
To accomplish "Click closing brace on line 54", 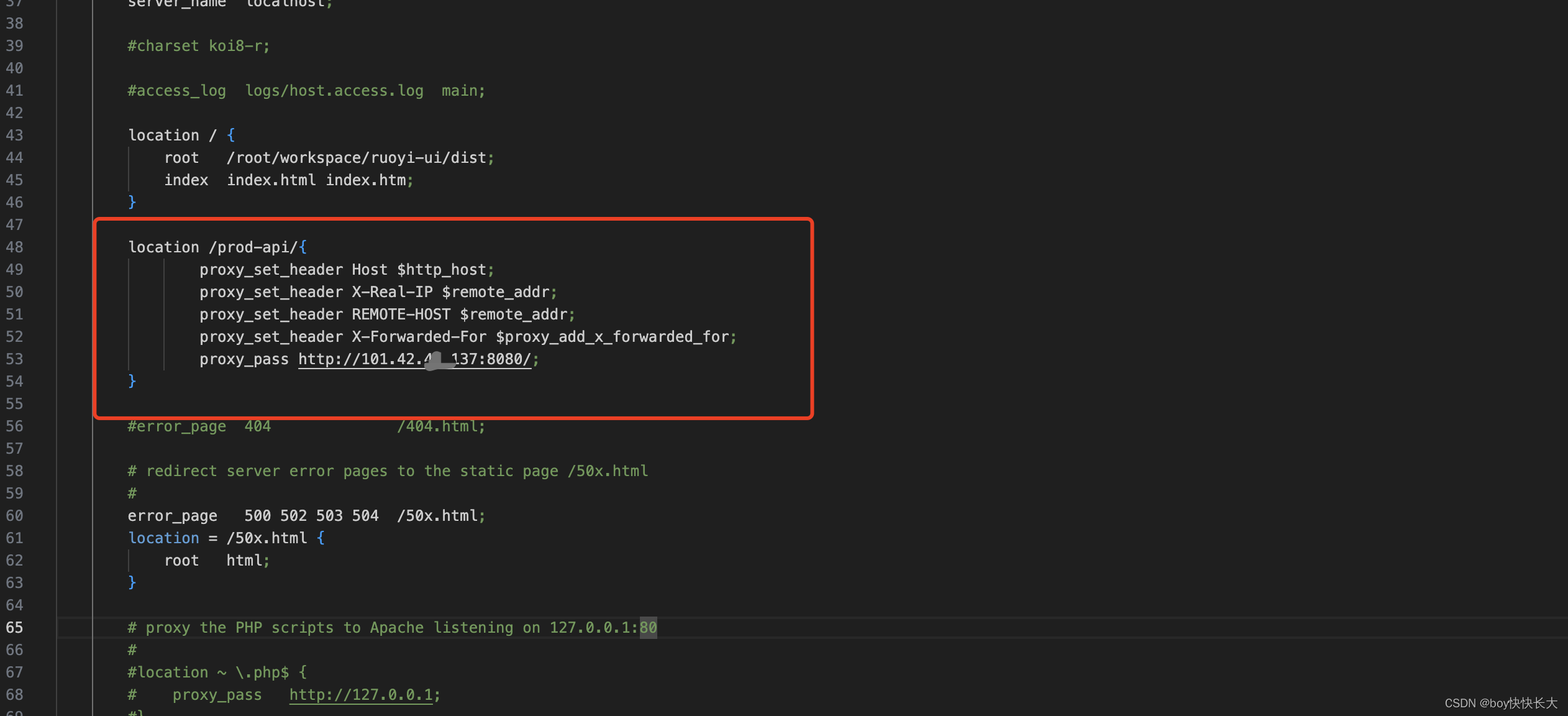I will (x=132, y=381).
